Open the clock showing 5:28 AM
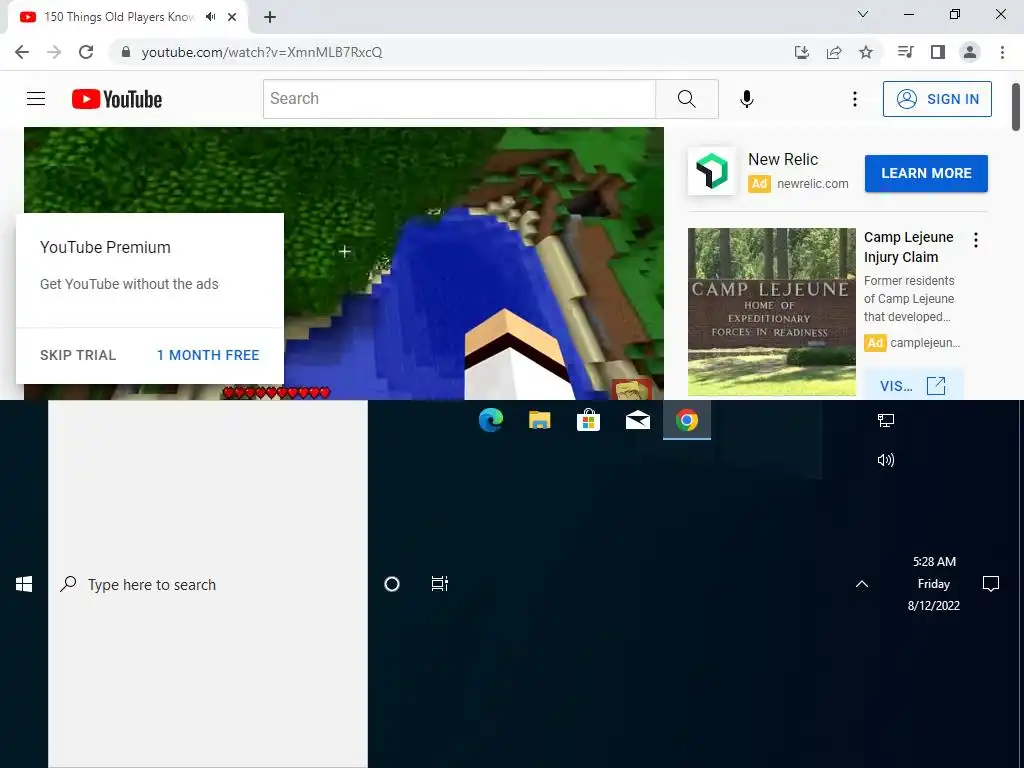The image size is (1024, 768). point(934,584)
